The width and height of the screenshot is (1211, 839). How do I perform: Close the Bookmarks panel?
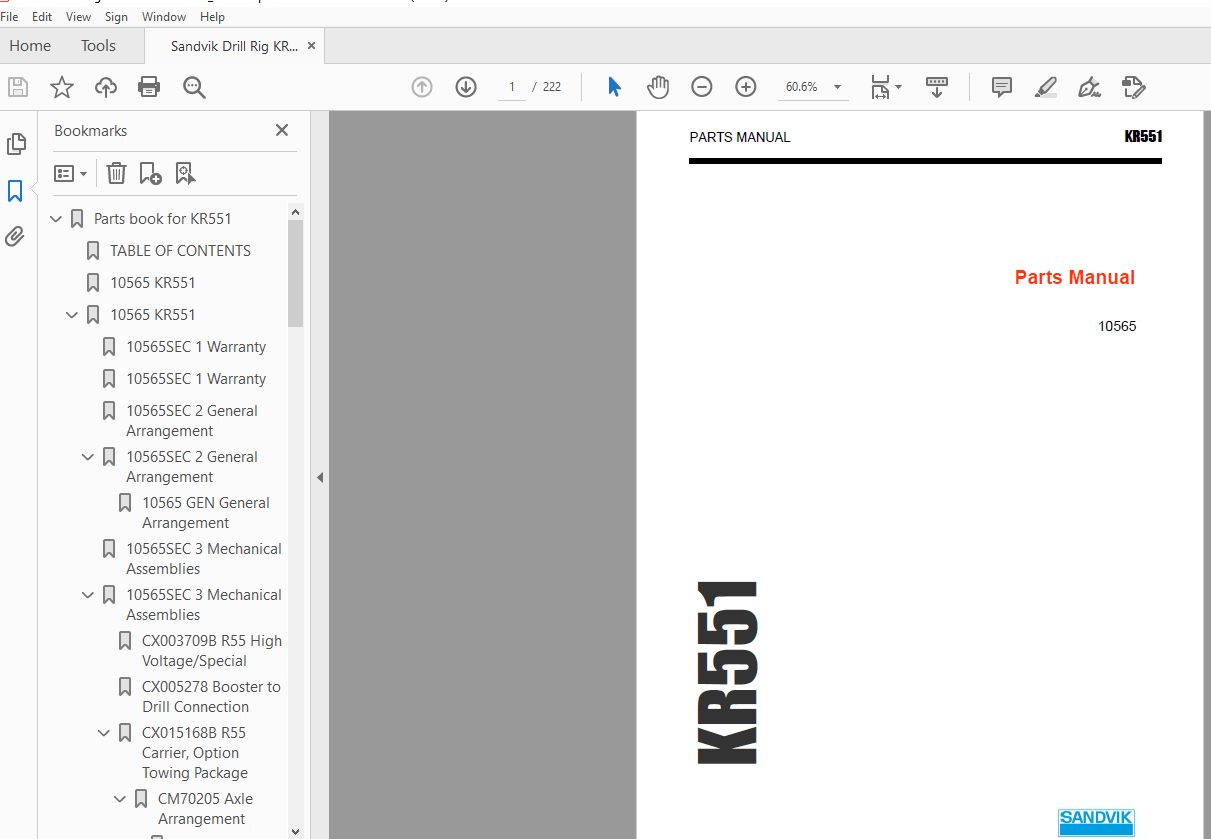click(282, 130)
